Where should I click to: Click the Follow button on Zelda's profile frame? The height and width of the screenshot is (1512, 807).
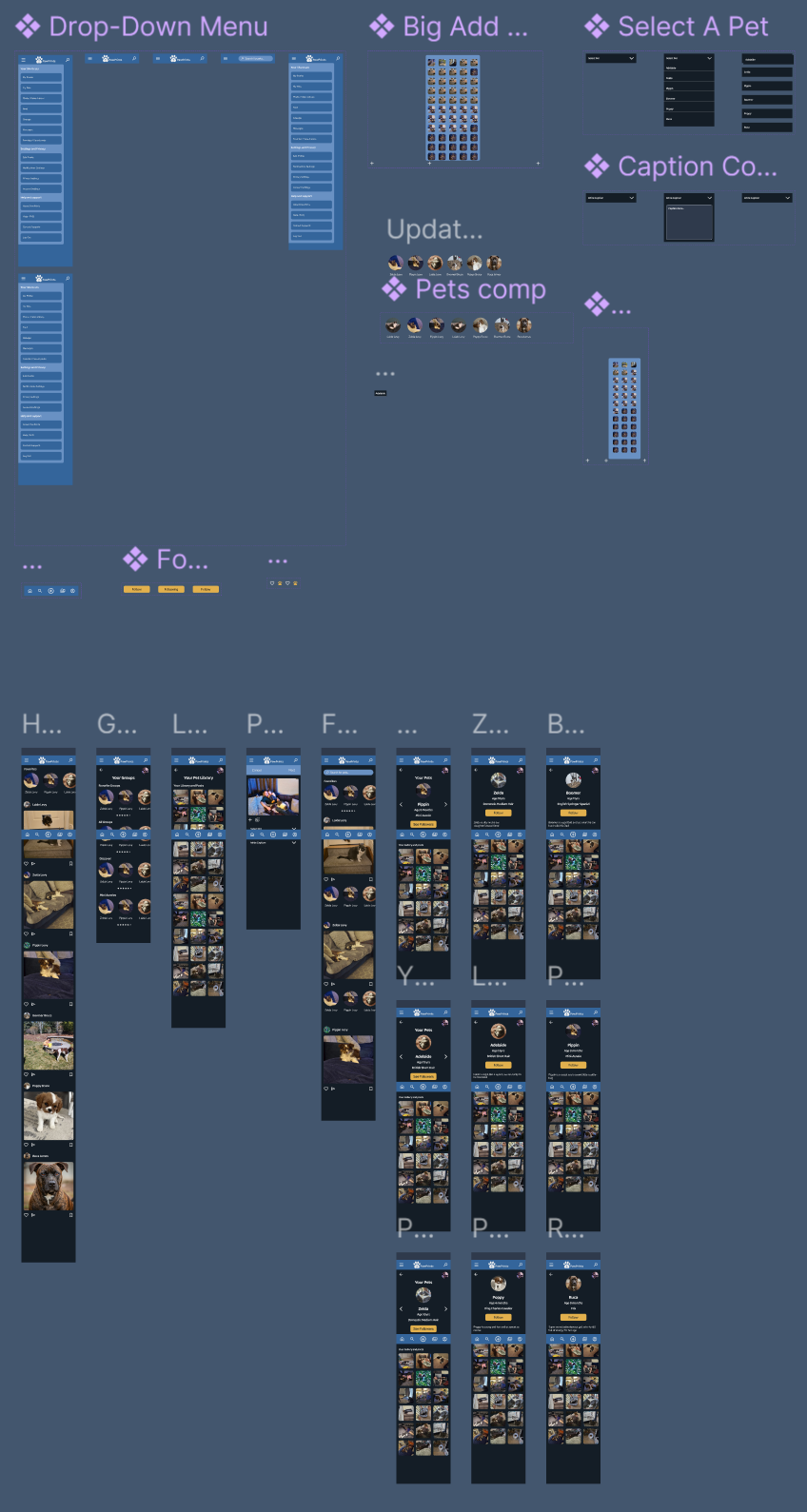pyautogui.click(x=498, y=813)
